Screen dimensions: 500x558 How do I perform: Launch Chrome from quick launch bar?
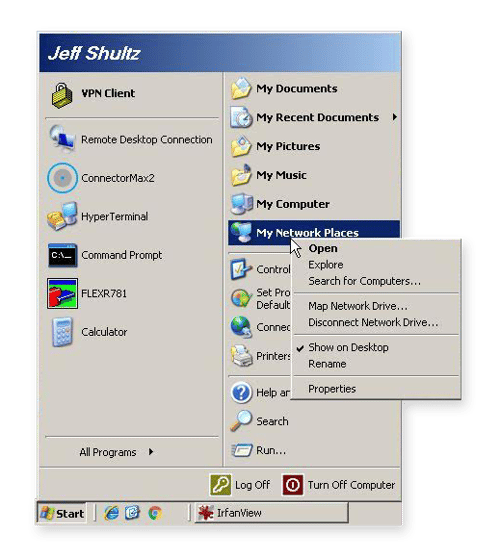[155, 513]
